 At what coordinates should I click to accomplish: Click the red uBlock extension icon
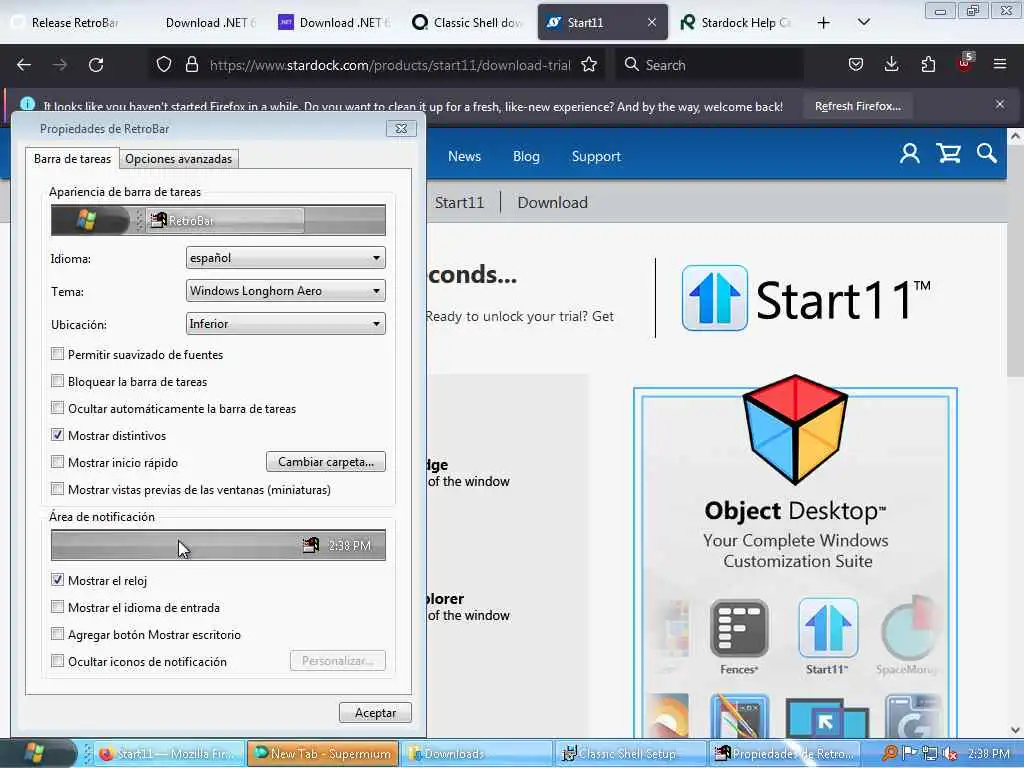tap(965, 63)
